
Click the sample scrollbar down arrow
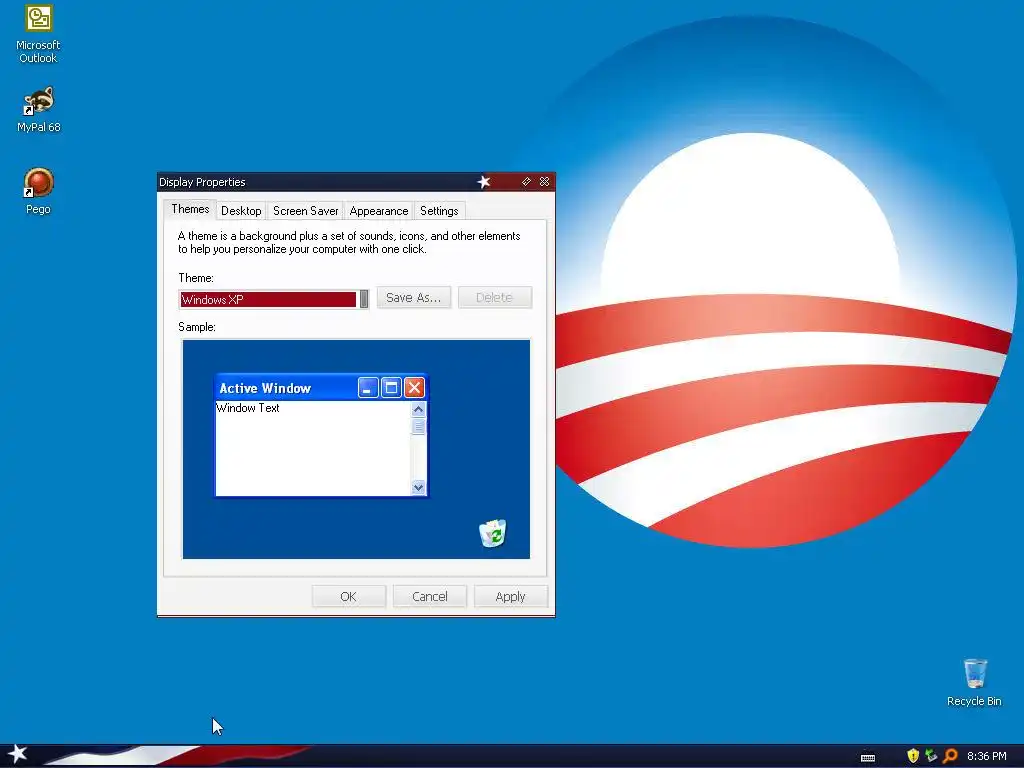[419, 487]
